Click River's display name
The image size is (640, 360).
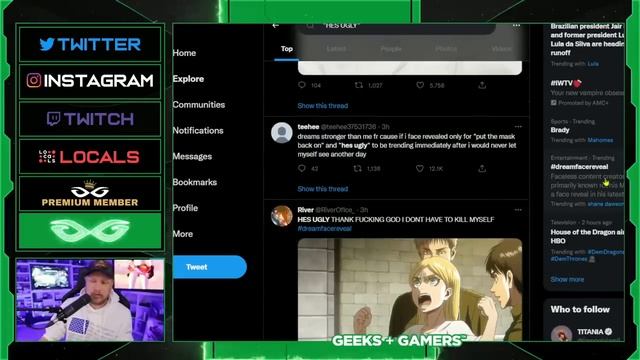[305, 210]
